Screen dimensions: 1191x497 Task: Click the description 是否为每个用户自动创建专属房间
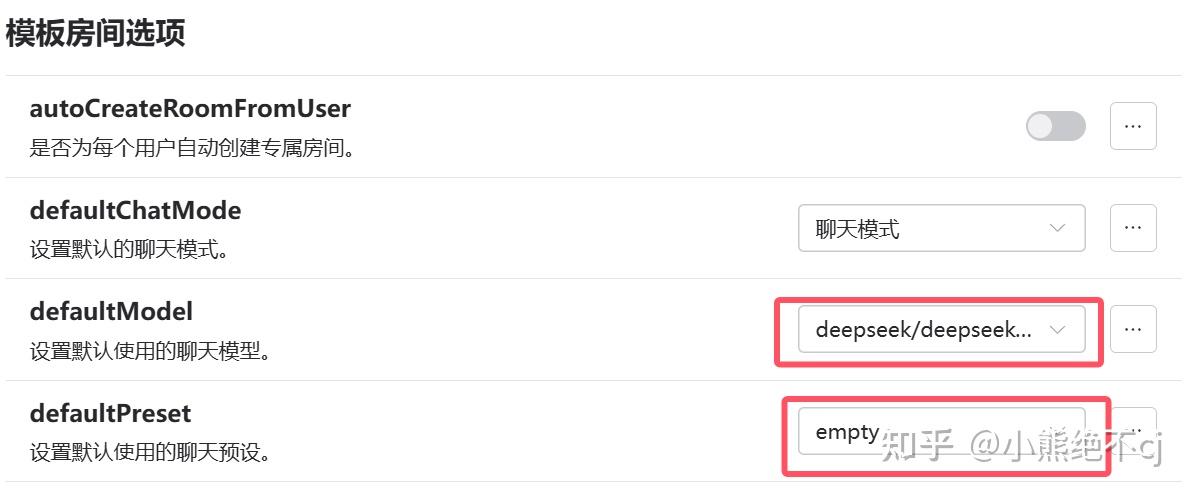193,149
